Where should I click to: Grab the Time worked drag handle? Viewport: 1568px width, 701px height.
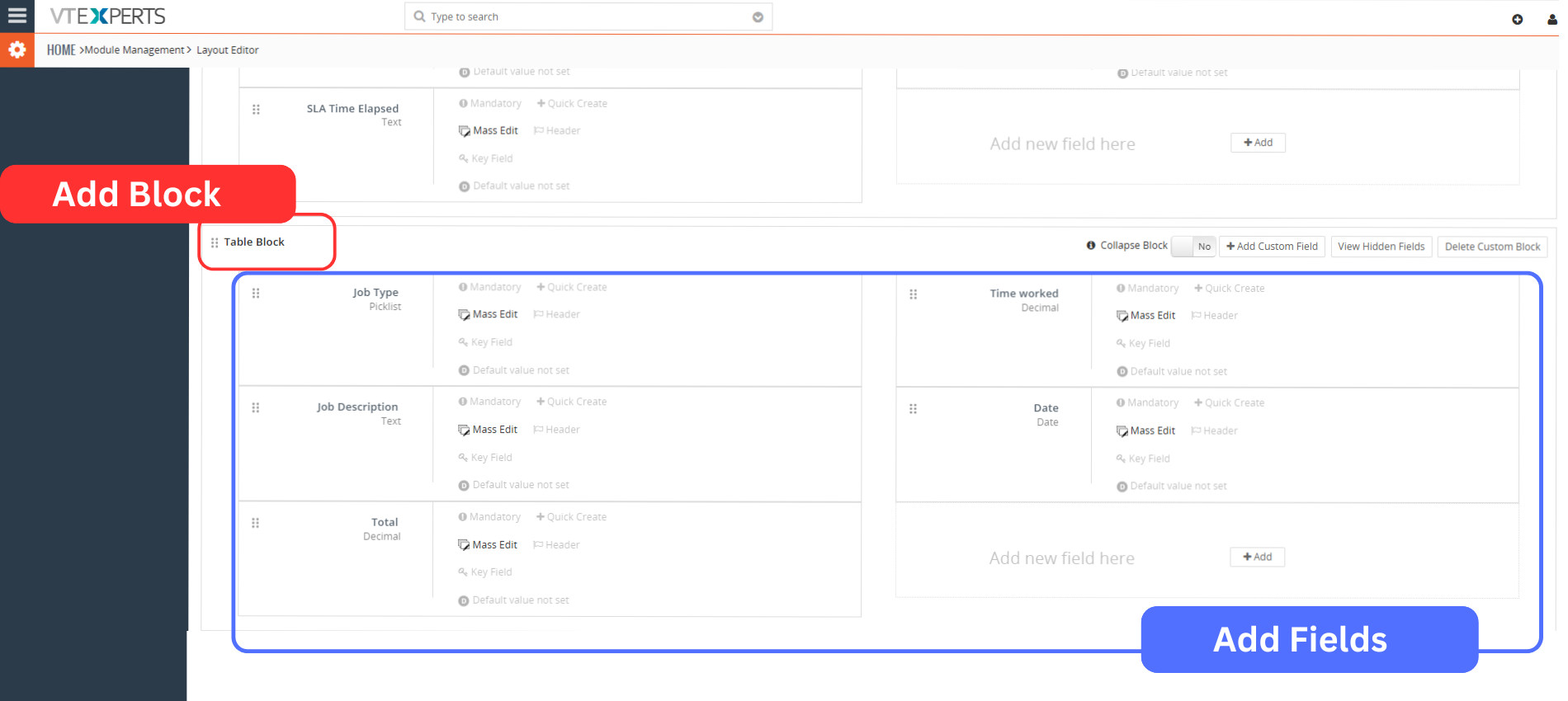tap(913, 294)
